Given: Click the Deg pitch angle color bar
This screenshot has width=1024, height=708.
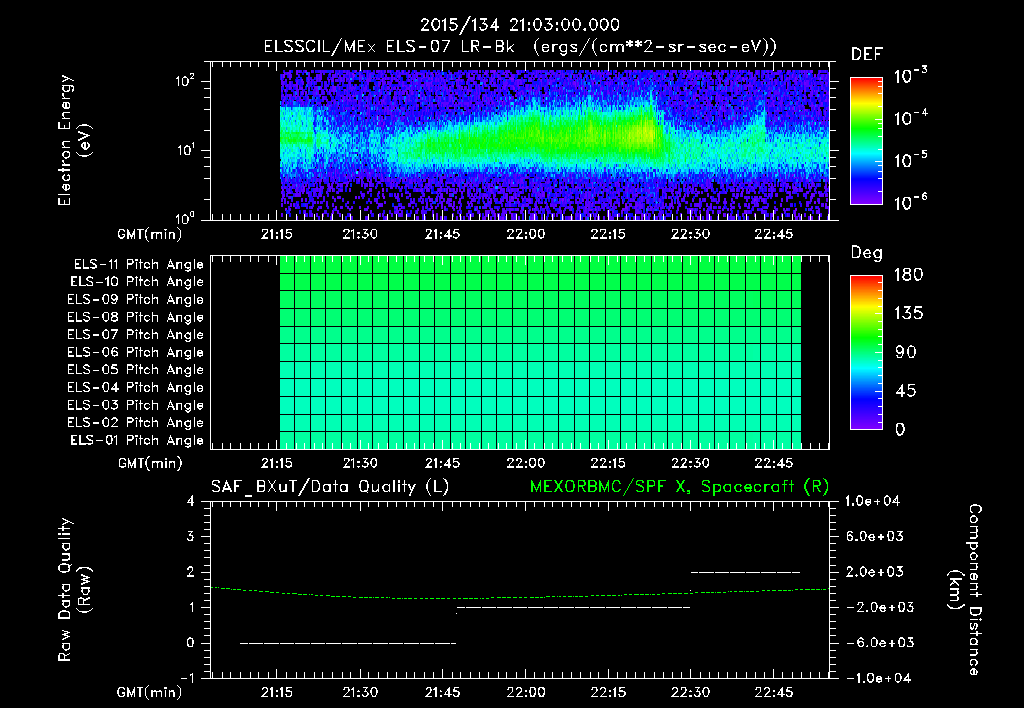Looking at the screenshot, I should 866,352.
